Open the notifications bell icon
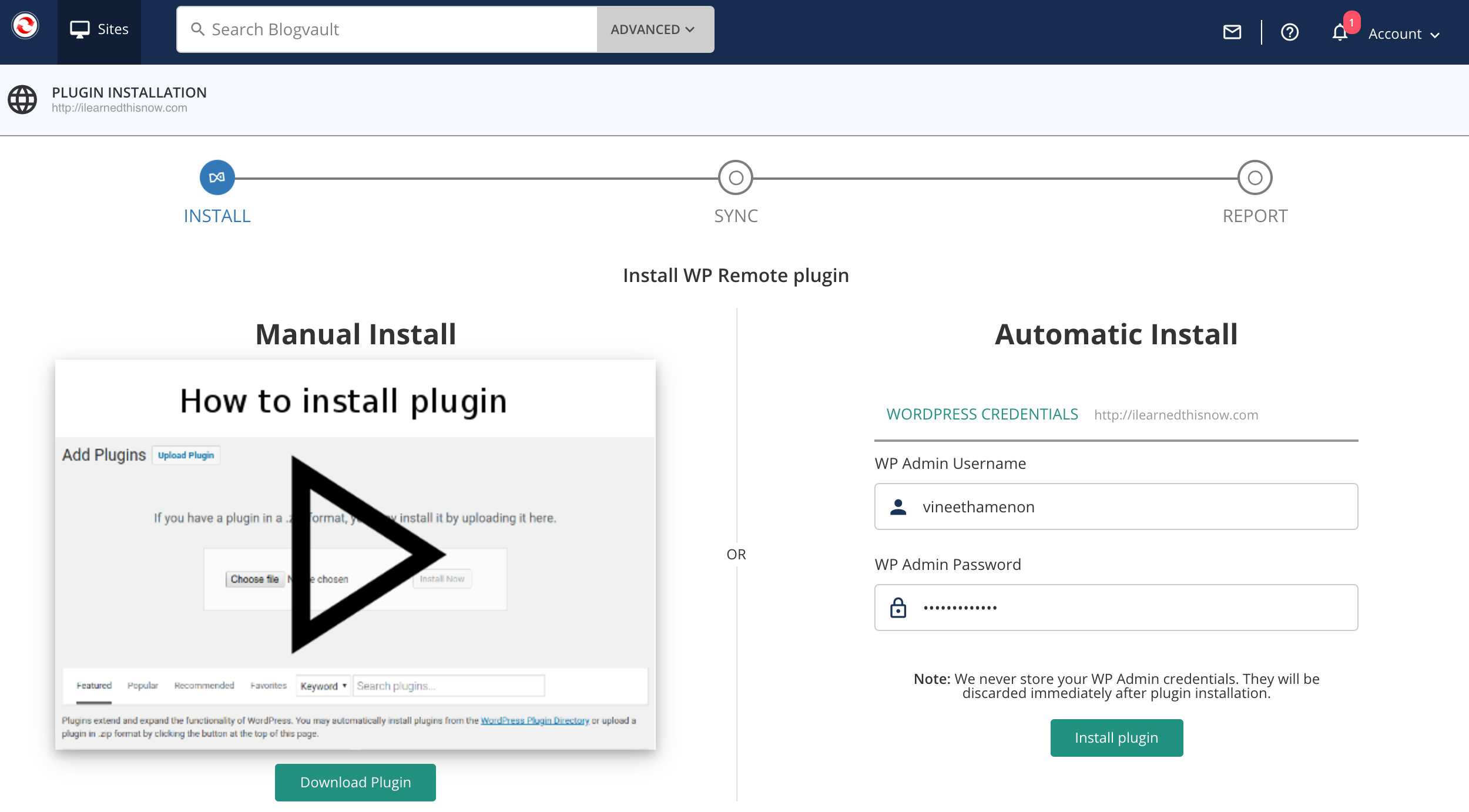Viewport: 1469px width, 812px height. [x=1340, y=32]
